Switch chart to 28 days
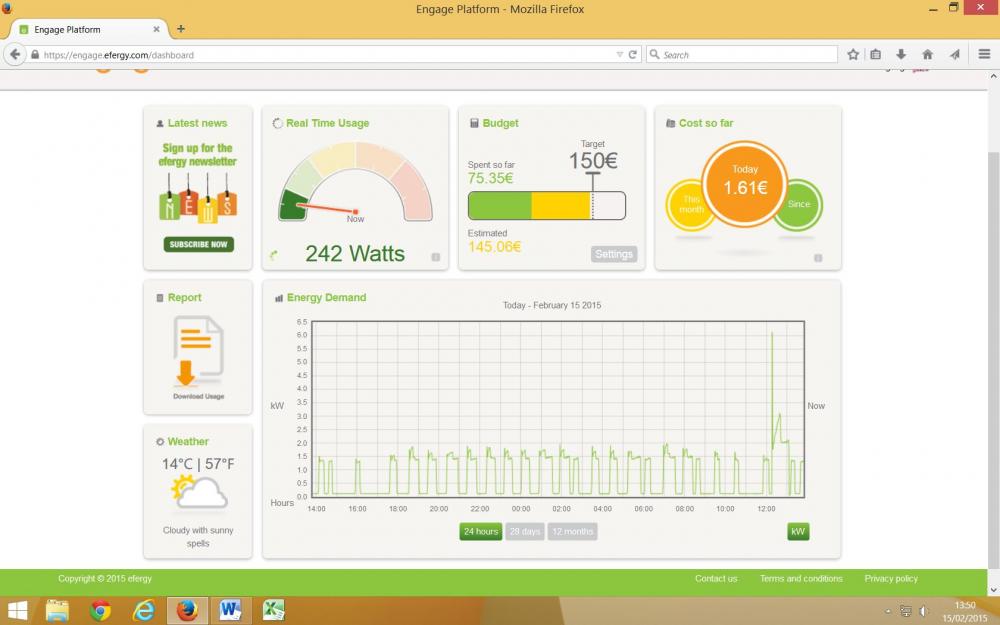Screen dimensions: 1000x625 (x=525, y=531)
